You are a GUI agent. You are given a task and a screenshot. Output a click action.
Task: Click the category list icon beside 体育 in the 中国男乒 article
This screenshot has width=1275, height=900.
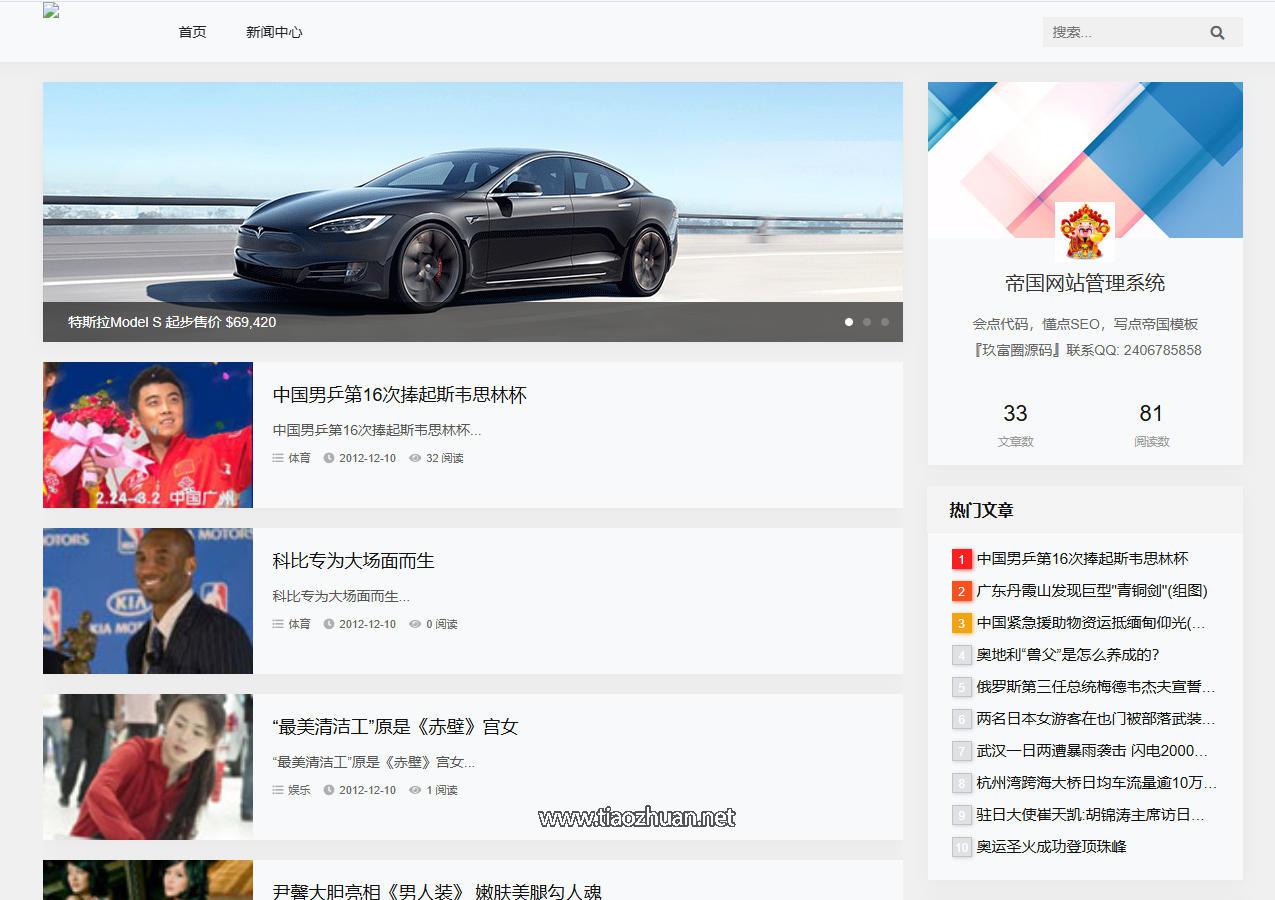(x=278, y=458)
